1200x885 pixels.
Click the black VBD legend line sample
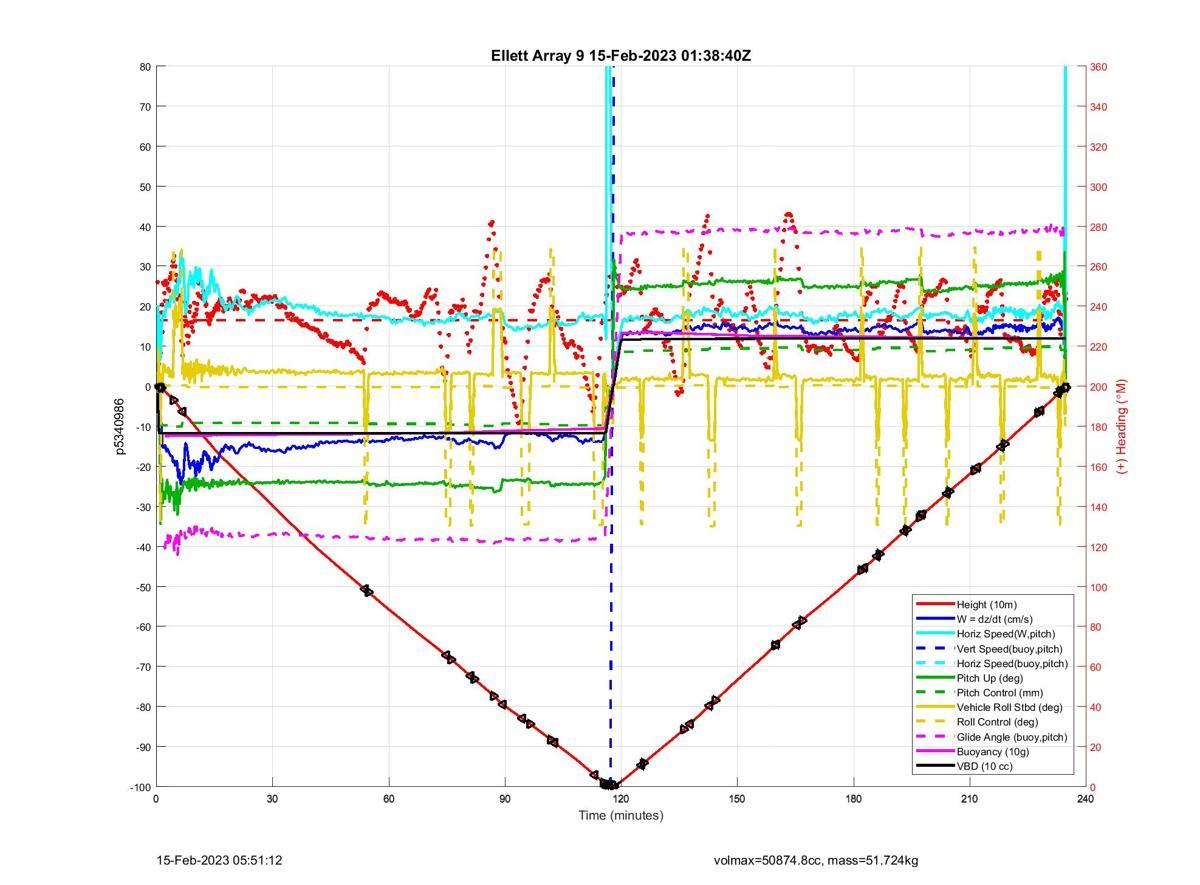tap(934, 766)
